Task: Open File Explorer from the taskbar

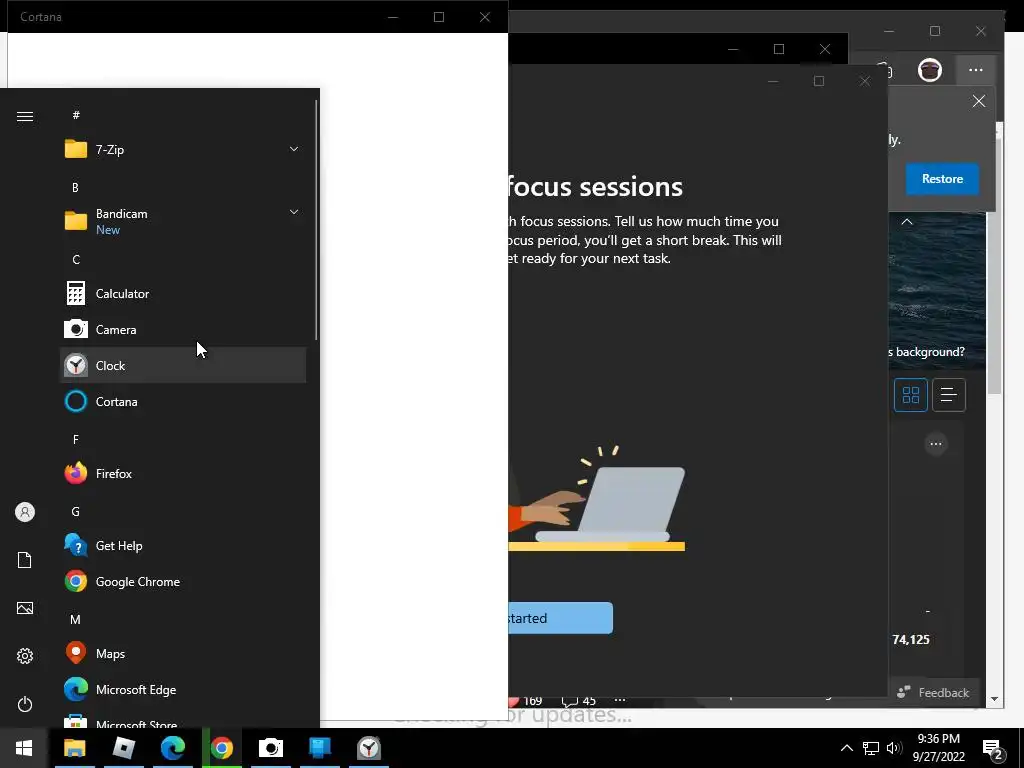Action: (74, 748)
